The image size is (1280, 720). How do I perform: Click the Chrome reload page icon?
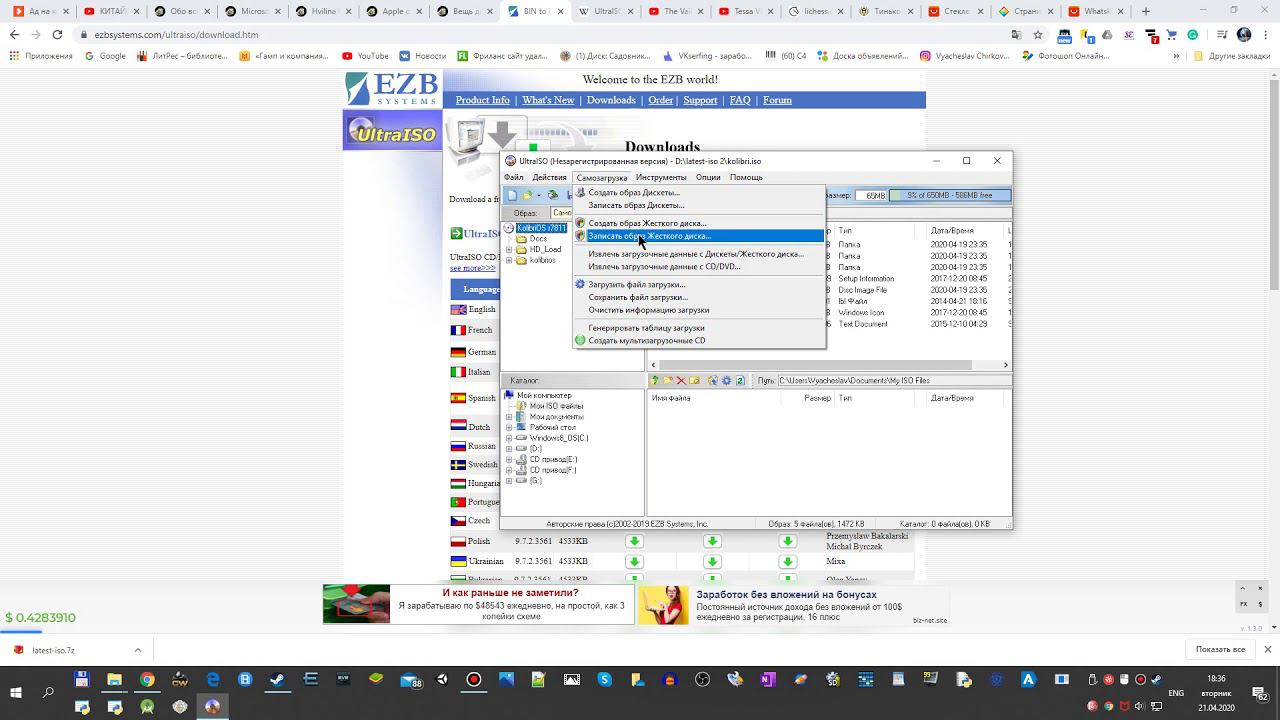(57, 34)
